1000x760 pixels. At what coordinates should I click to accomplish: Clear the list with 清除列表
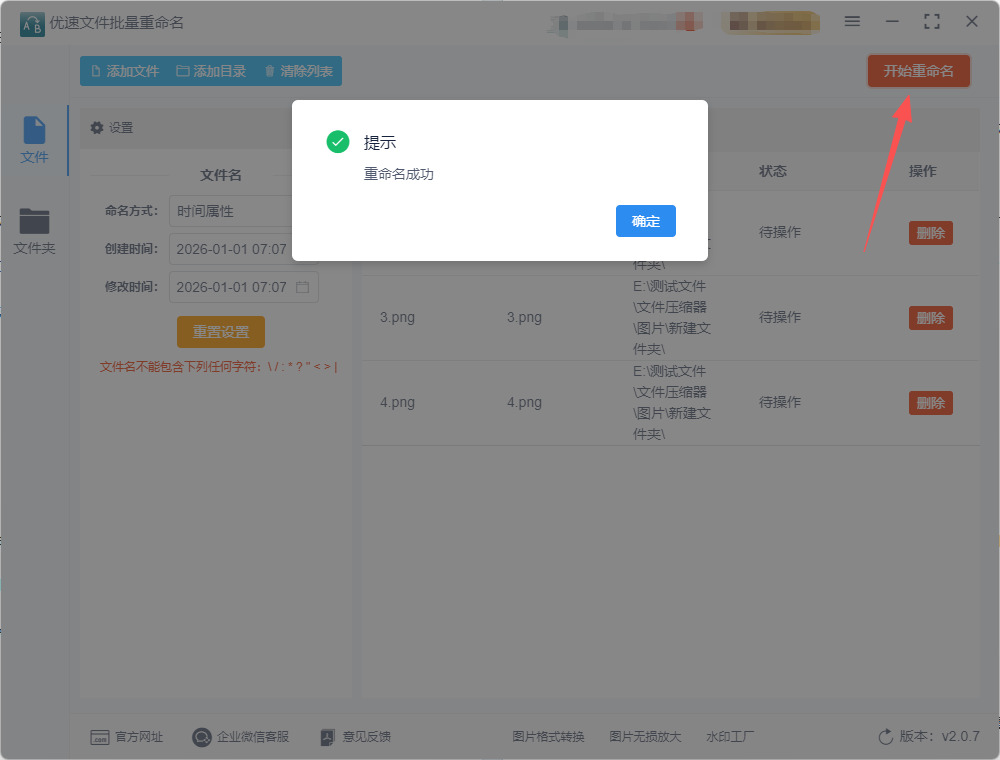tap(298, 71)
